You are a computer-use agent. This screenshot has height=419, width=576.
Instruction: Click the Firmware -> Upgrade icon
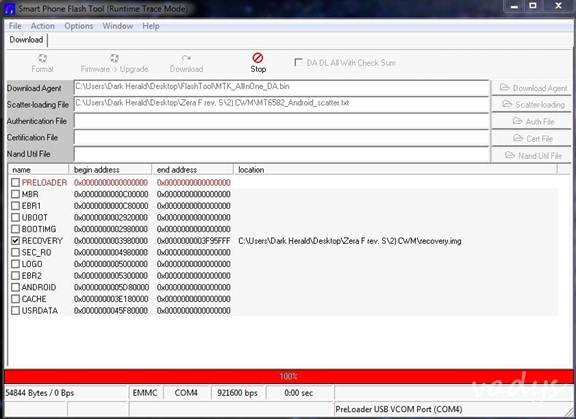pos(114,58)
